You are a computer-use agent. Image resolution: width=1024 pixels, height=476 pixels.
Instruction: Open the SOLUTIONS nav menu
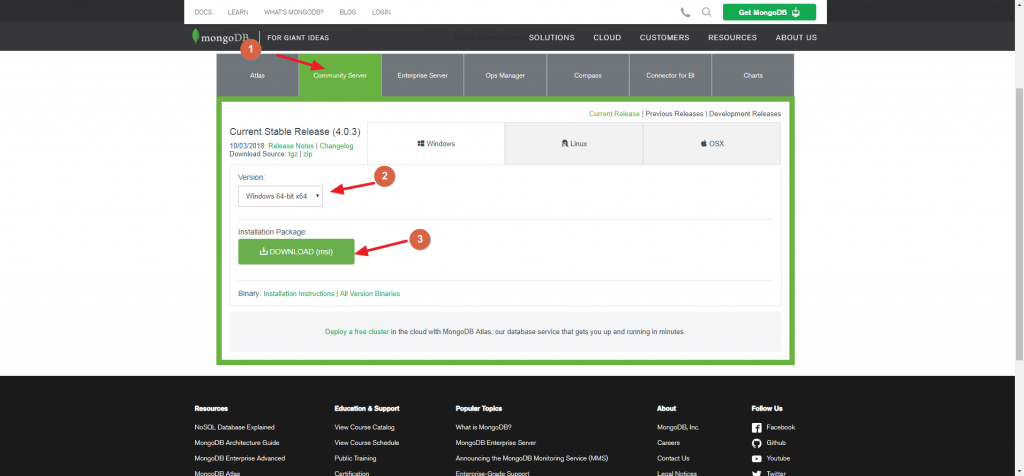(x=552, y=38)
